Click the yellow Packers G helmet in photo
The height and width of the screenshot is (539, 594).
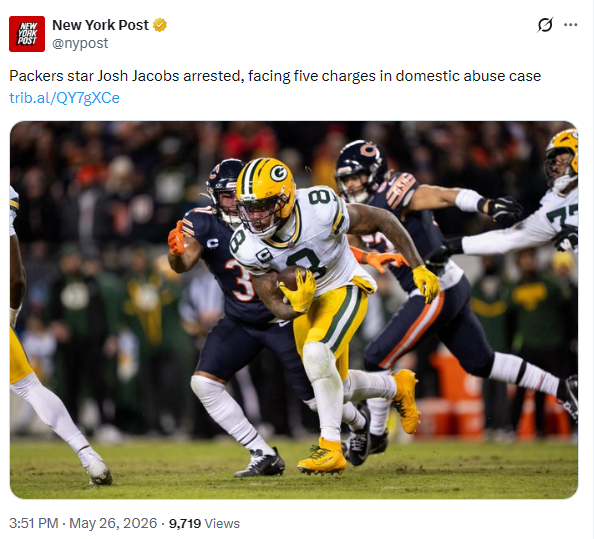(x=266, y=192)
